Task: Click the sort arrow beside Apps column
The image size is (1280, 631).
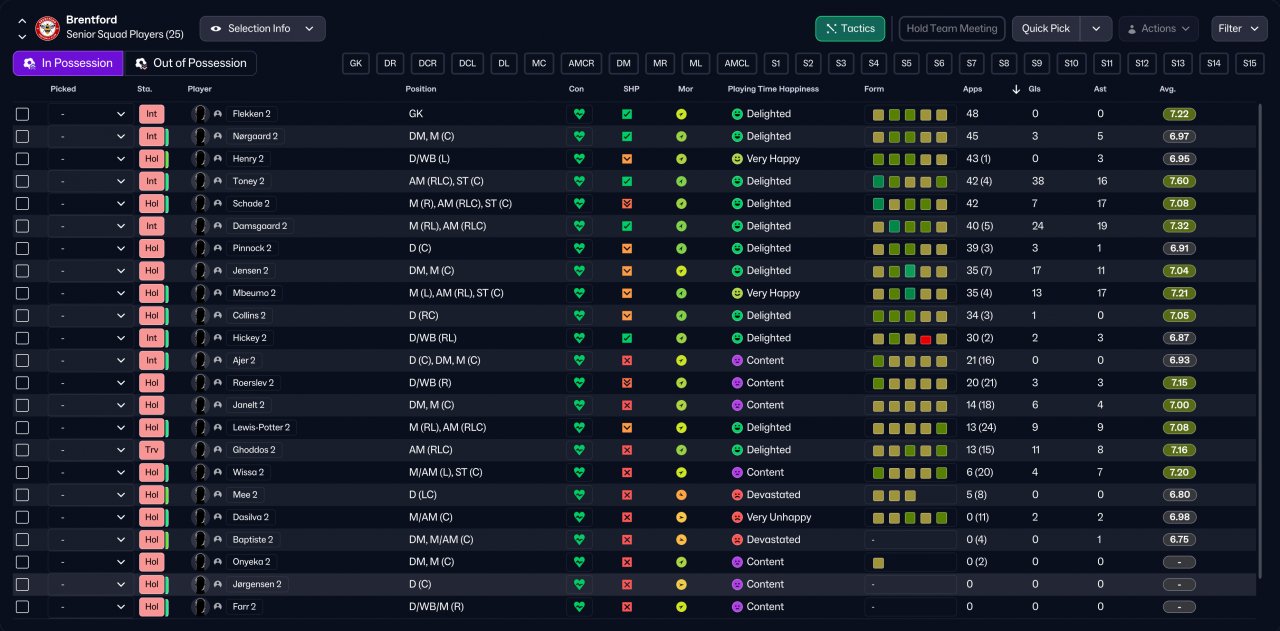Action: click(x=1017, y=89)
